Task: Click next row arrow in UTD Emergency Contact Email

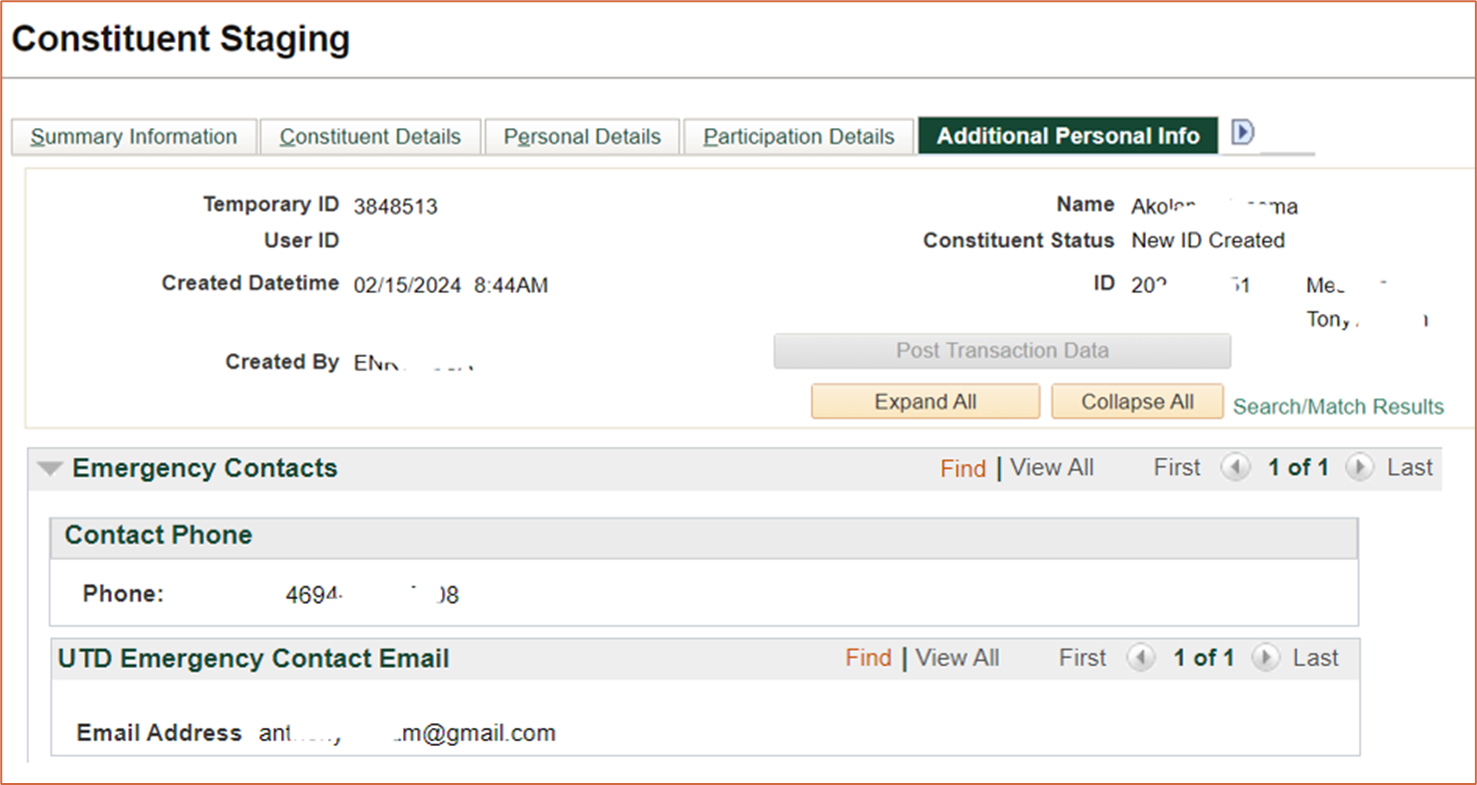Action: coord(1265,658)
